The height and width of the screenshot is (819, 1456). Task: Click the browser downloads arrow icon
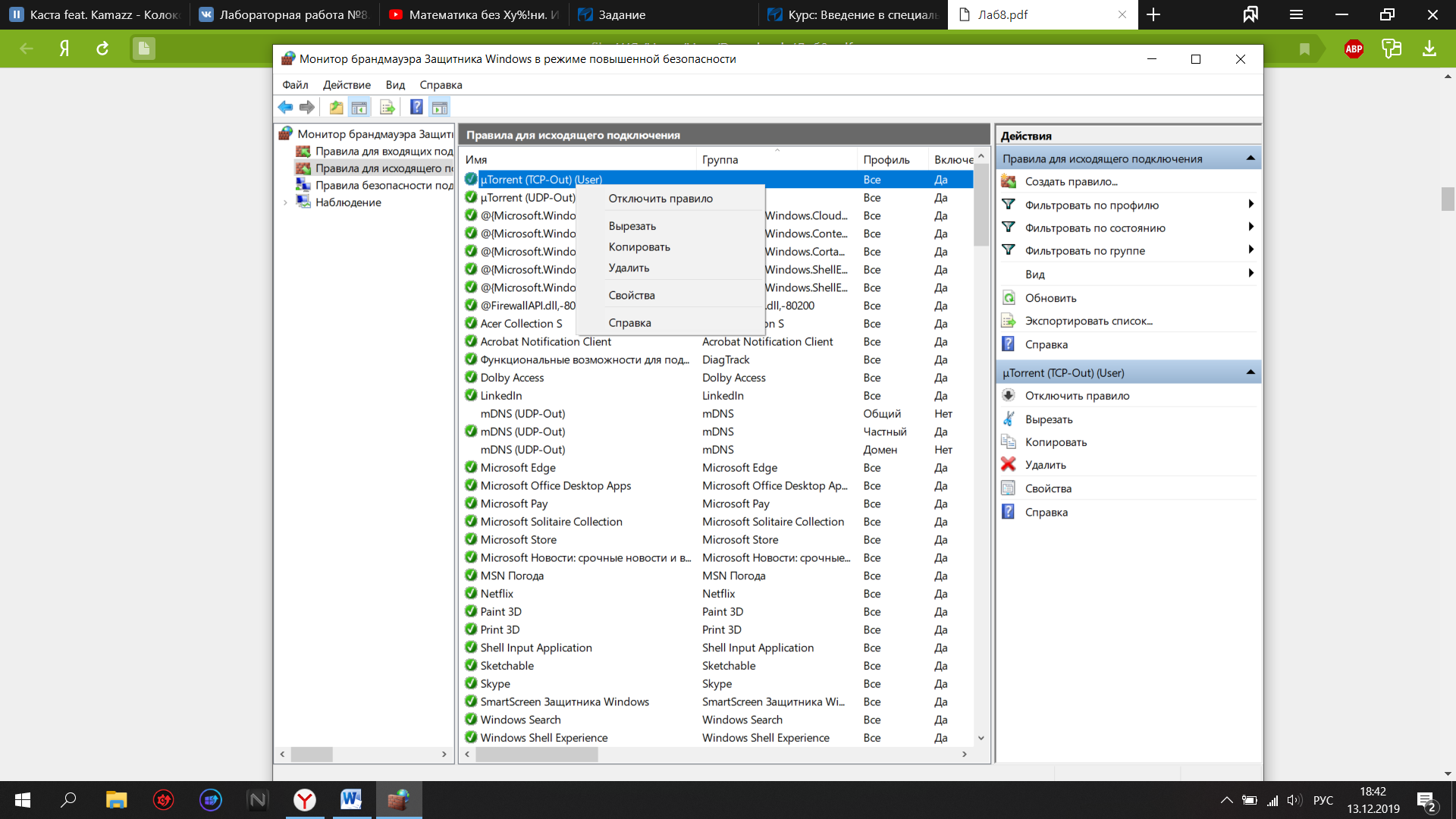(x=1429, y=49)
